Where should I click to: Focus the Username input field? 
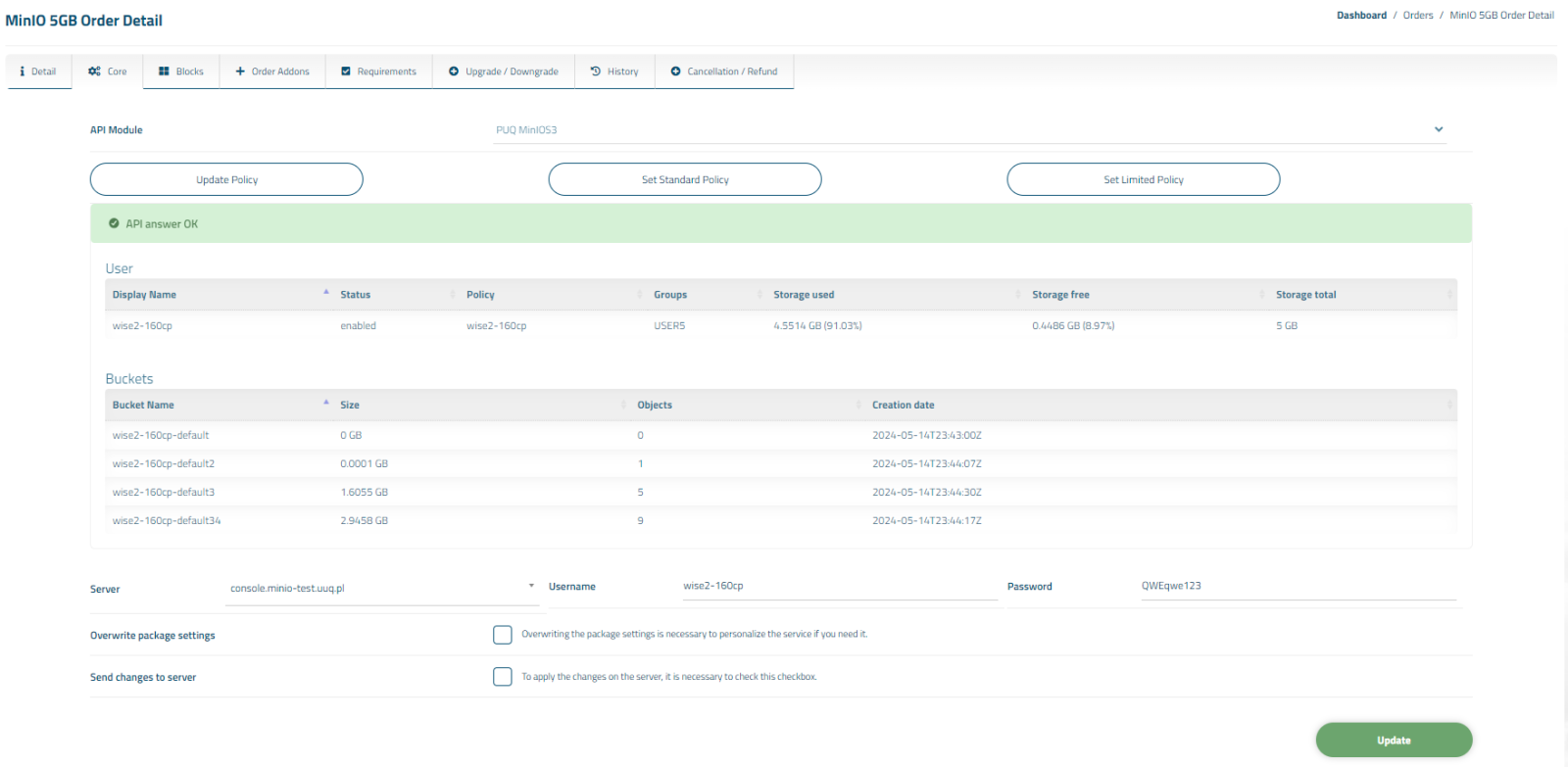(x=839, y=586)
